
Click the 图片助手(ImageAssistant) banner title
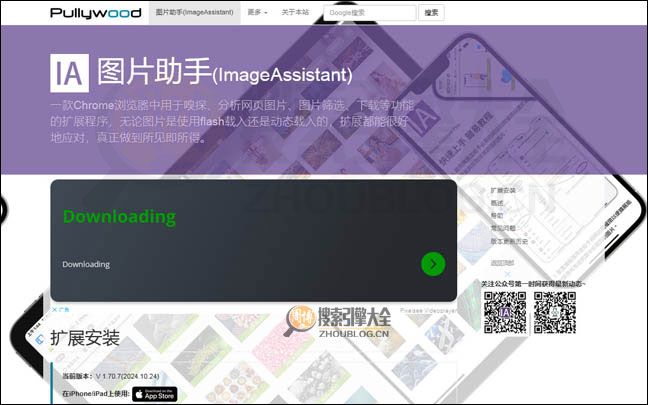coord(224,72)
